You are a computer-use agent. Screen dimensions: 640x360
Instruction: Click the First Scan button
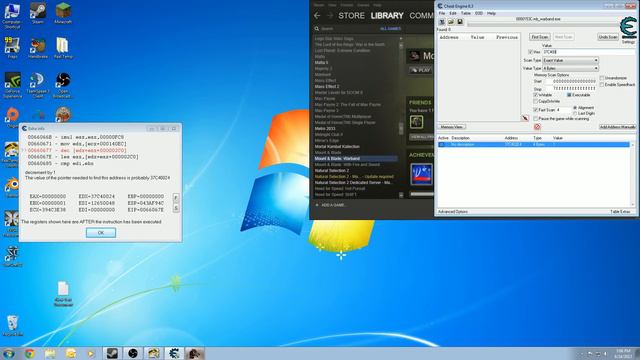pos(540,37)
